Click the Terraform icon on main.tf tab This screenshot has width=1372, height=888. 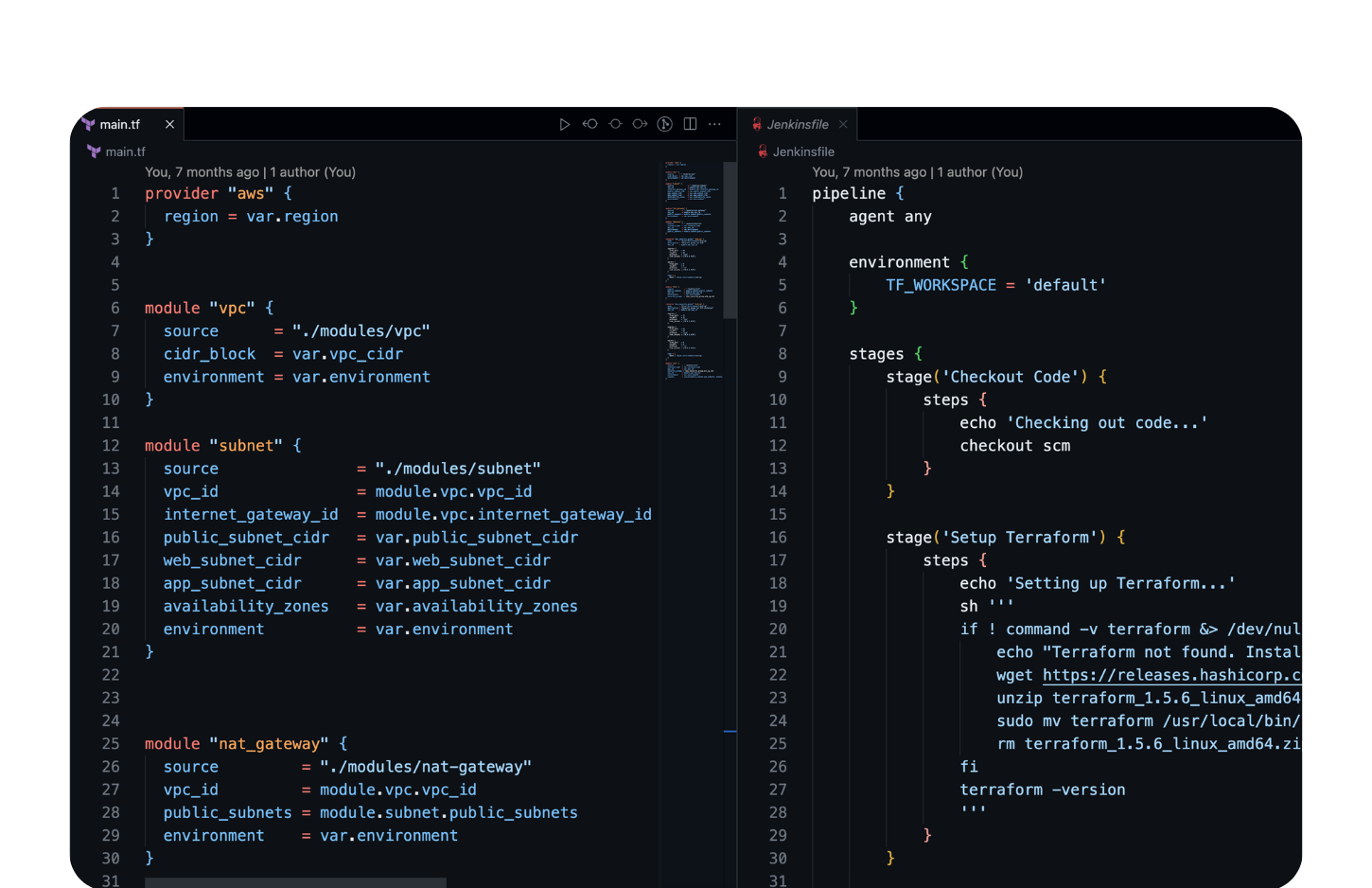pyautogui.click(x=88, y=124)
